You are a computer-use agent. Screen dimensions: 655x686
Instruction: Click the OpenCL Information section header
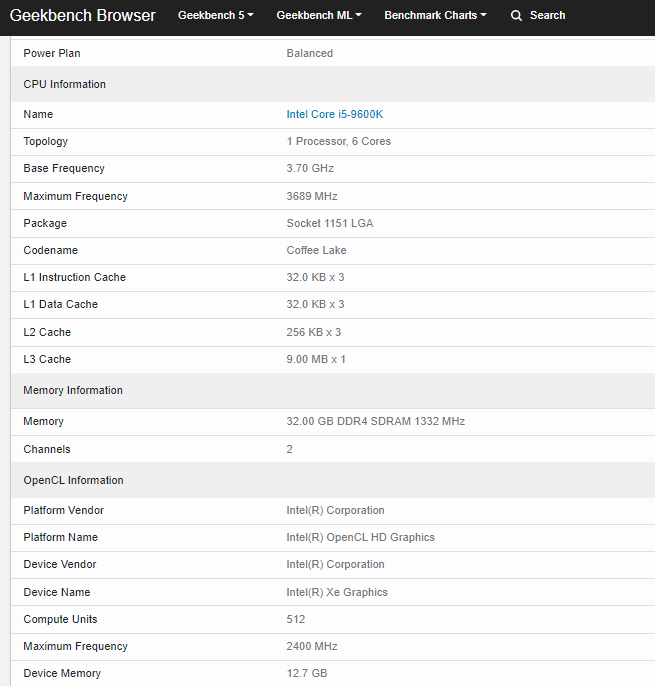coord(74,480)
